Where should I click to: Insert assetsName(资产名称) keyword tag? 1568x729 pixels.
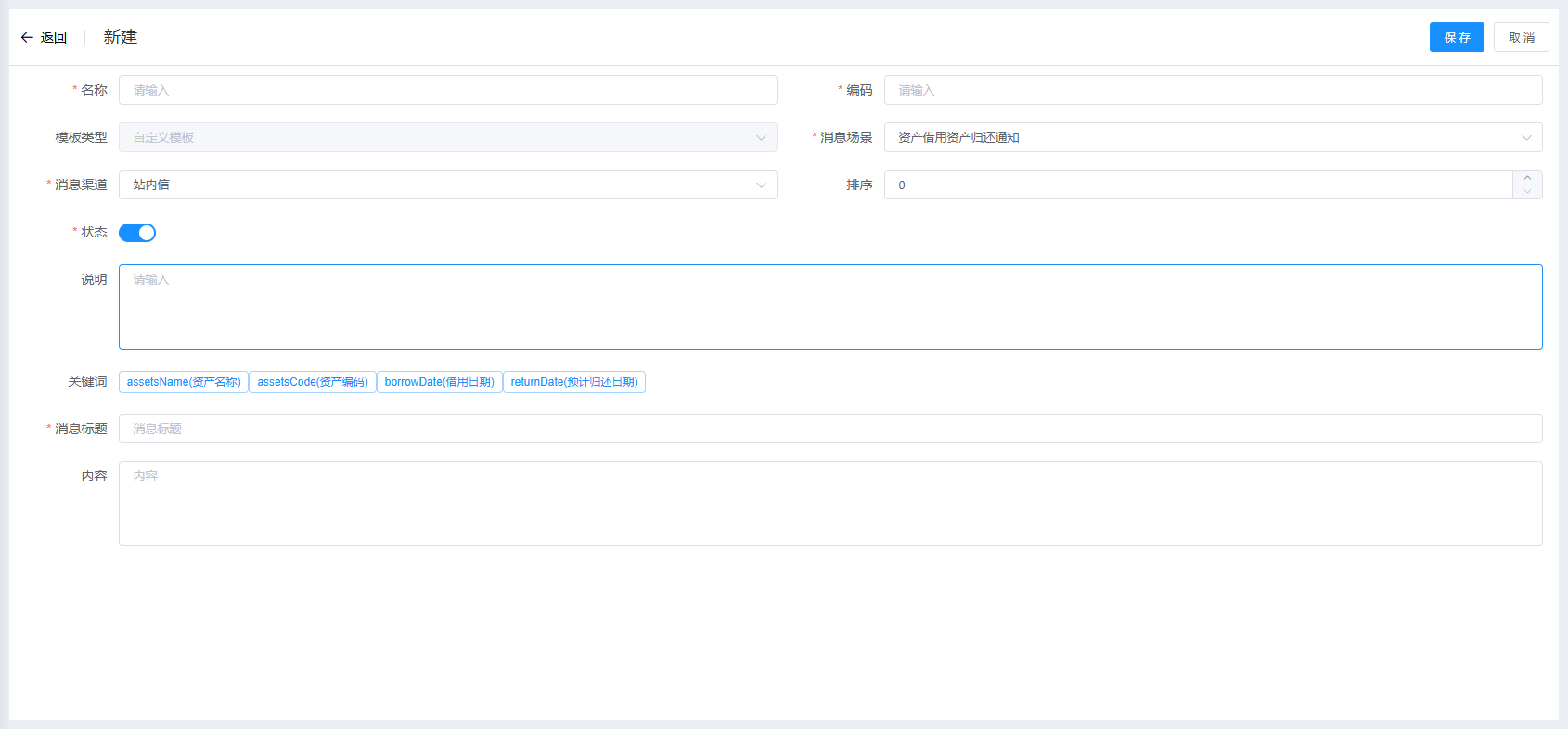click(184, 382)
